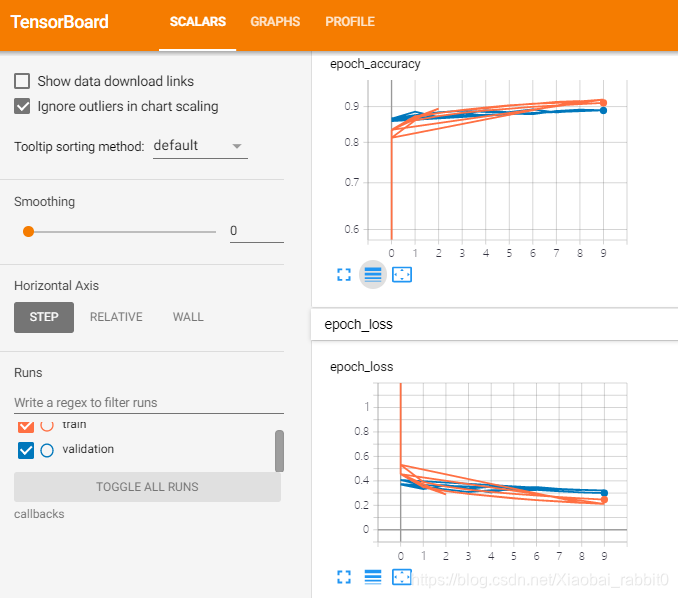
Task: Click the Smoothing slider handle
Action: [29, 231]
